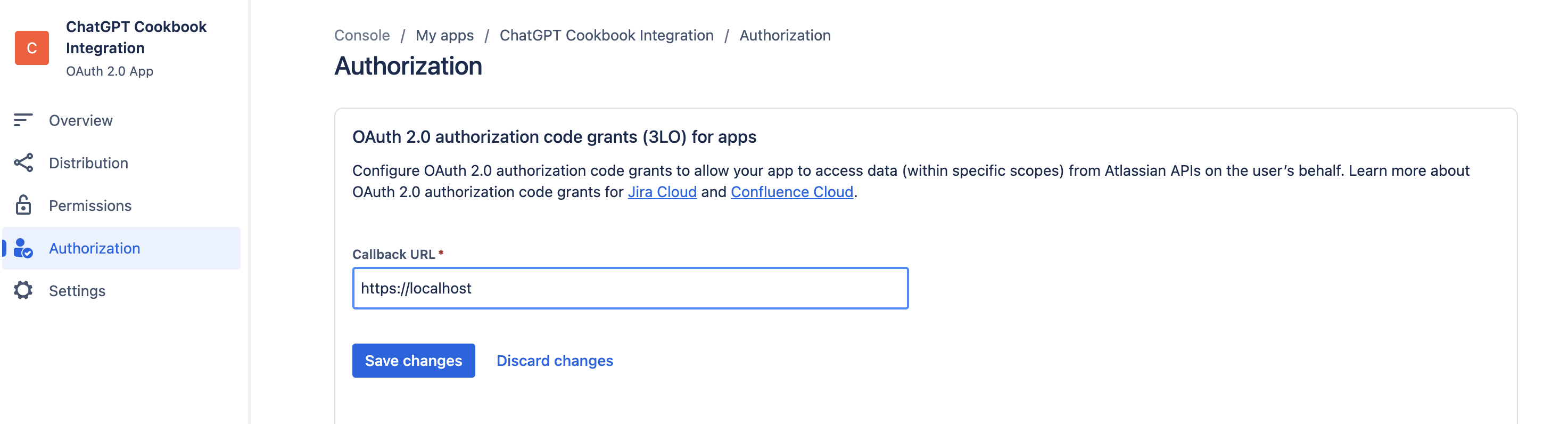The image size is (1568, 424).
Task: Open the Confluence Cloud documentation link
Action: coord(792,191)
